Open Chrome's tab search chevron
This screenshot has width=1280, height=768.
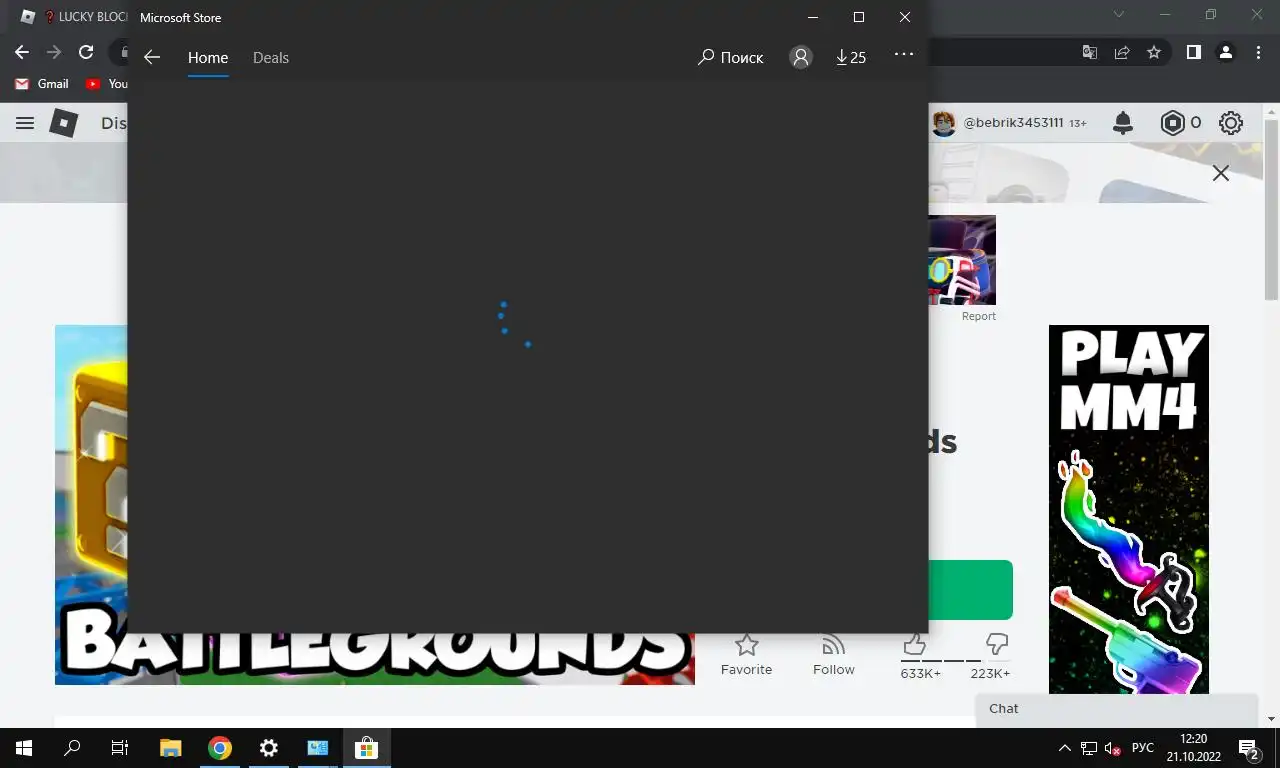coord(1119,15)
